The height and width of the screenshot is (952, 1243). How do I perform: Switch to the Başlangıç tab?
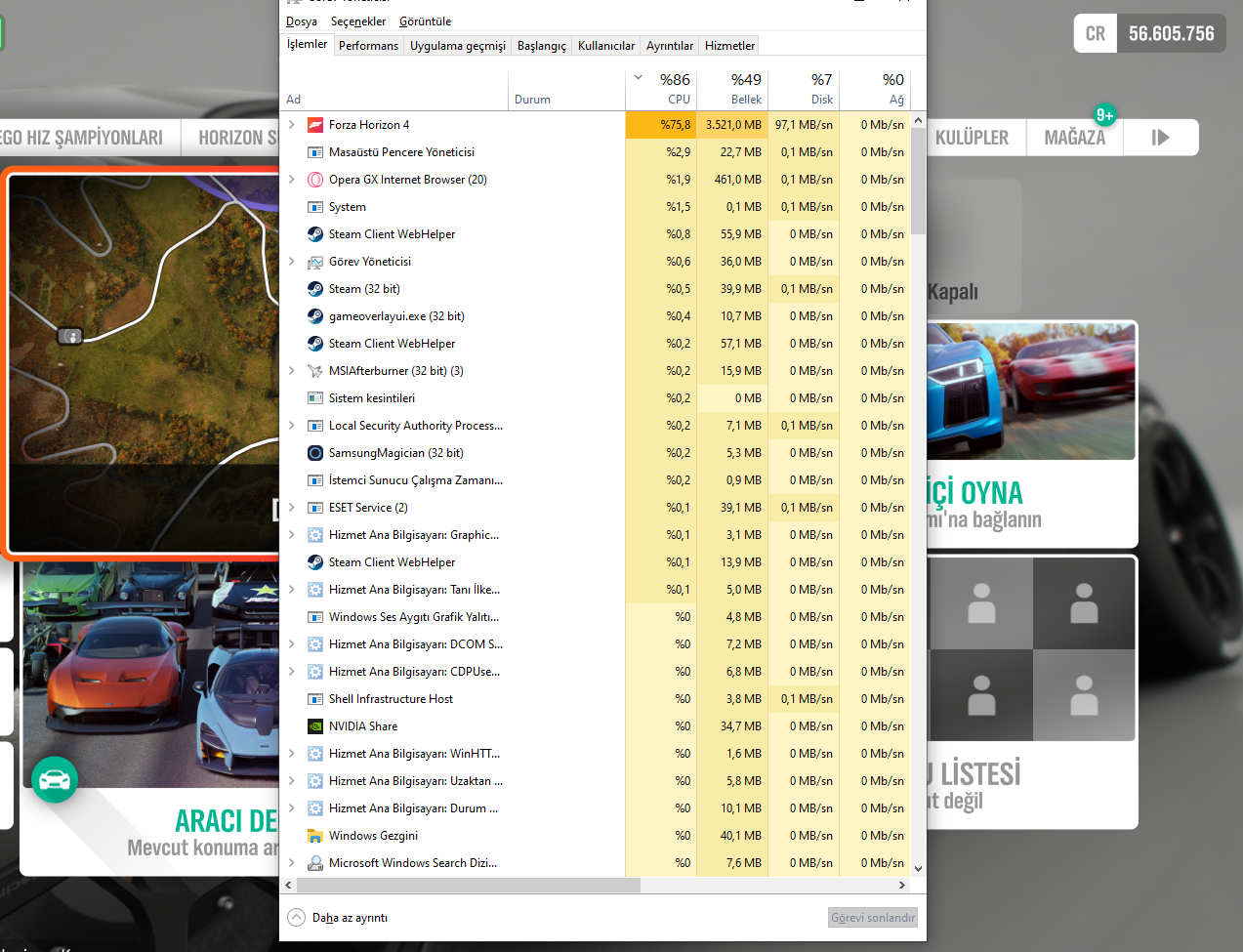[x=542, y=46]
